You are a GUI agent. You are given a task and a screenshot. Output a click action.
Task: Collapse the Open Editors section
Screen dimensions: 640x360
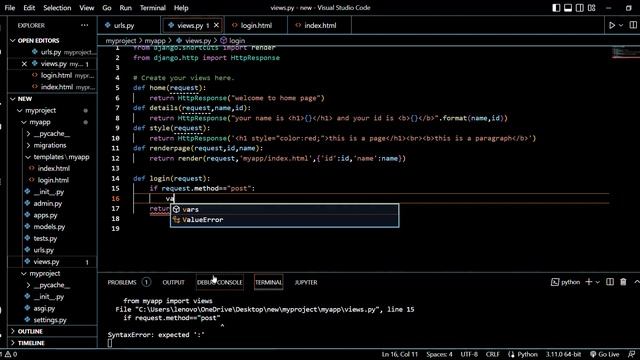(x=52, y=41)
